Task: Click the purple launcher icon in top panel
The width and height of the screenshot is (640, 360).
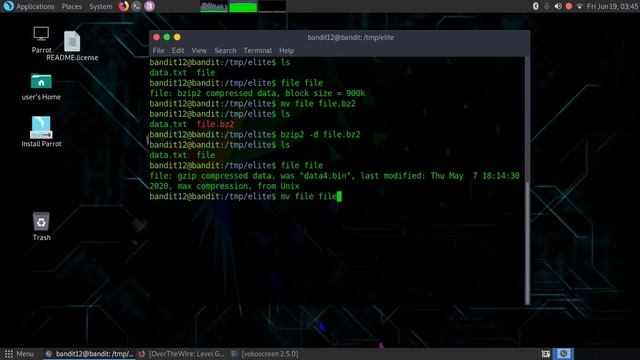Action: 149,6
